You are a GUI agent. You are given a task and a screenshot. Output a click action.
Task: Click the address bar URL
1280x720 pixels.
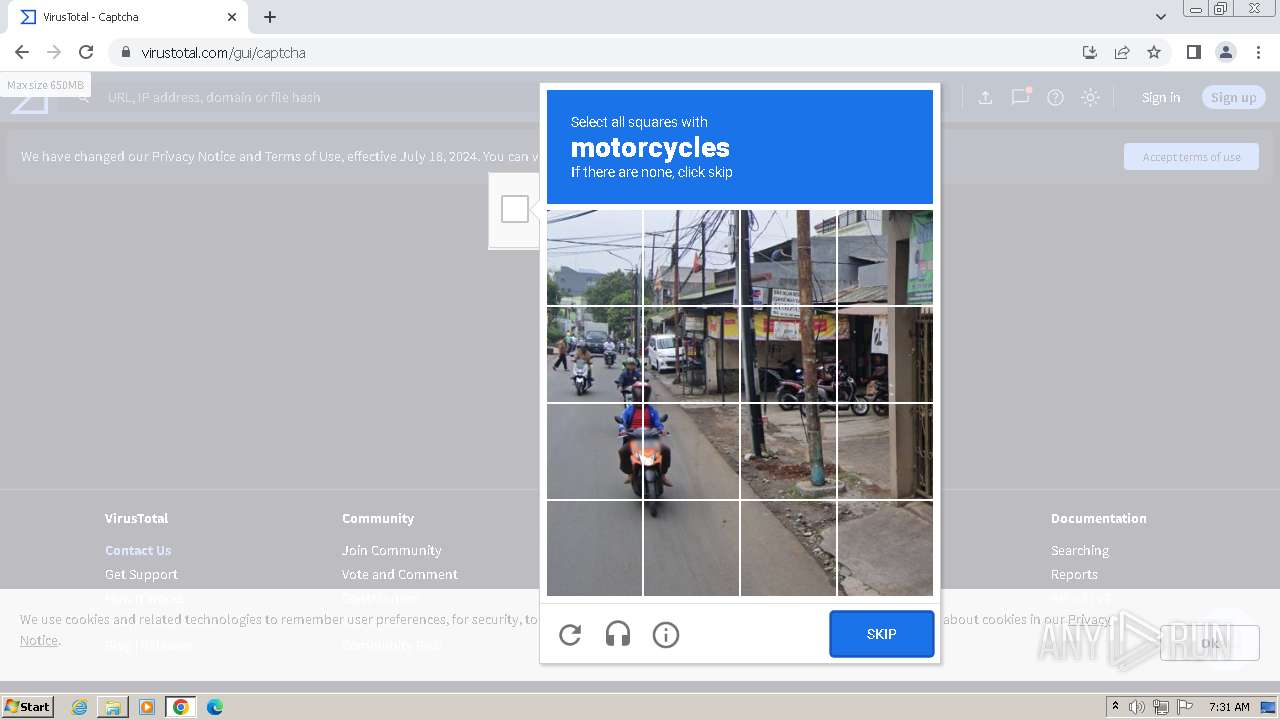click(x=223, y=52)
